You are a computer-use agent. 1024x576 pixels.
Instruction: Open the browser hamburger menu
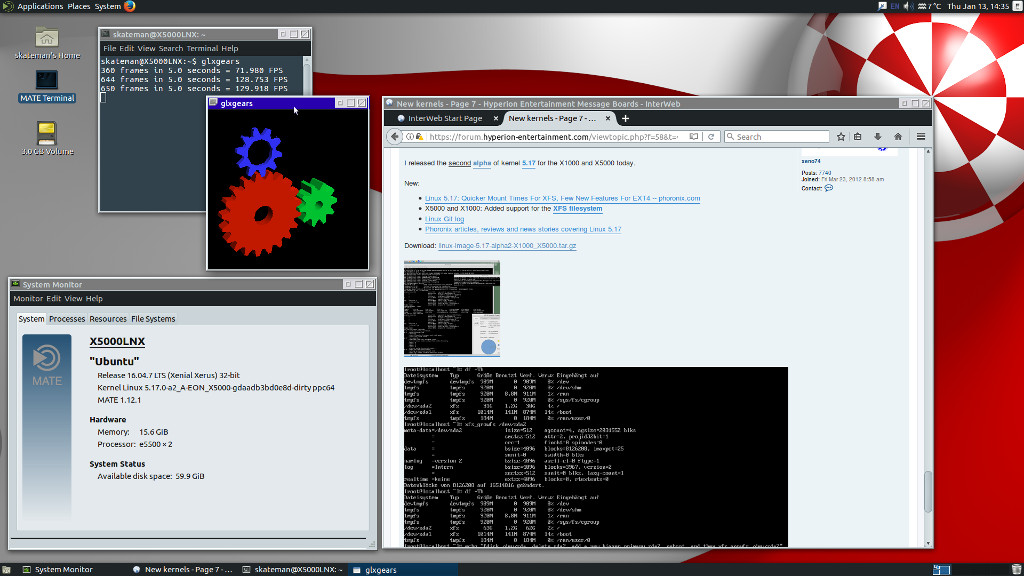pos(921,136)
